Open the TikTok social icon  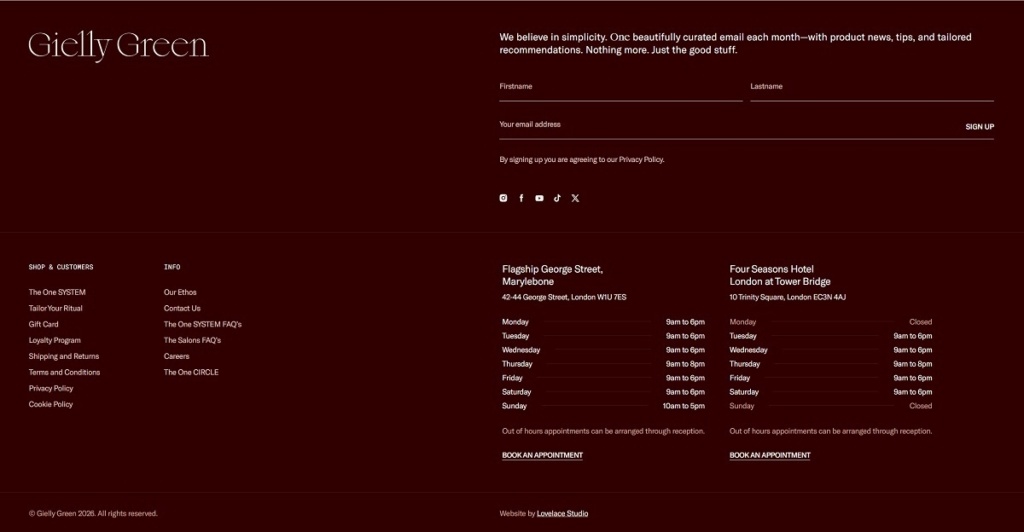557,198
